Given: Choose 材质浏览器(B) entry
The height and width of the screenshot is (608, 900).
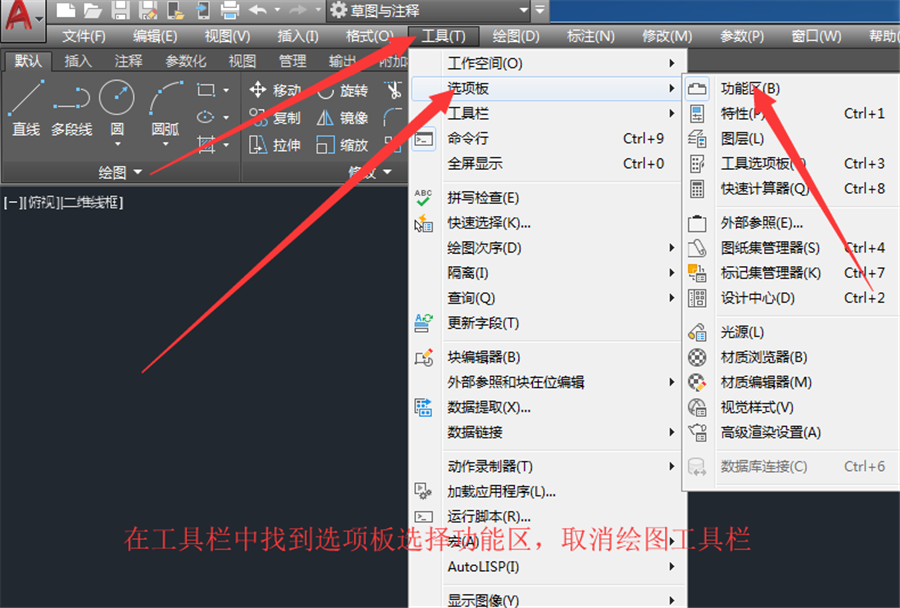Looking at the screenshot, I should 791,357.
